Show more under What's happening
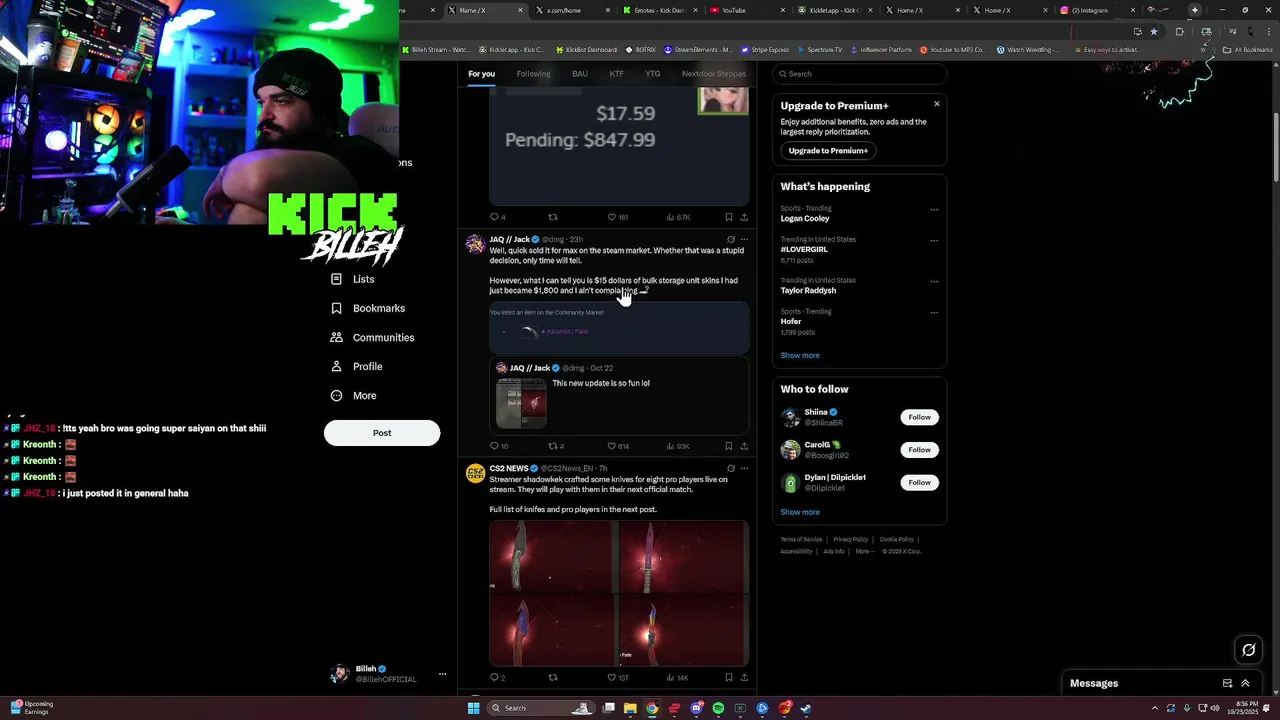The width and height of the screenshot is (1280, 720). [x=800, y=356]
